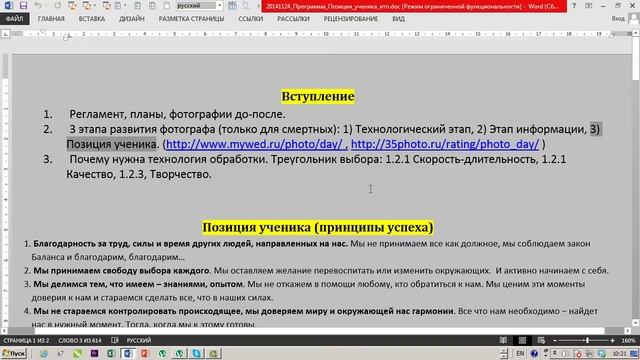The width and height of the screenshot is (640, 360).
Task: Click the zoom out minus button
Action: click(x=555, y=340)
